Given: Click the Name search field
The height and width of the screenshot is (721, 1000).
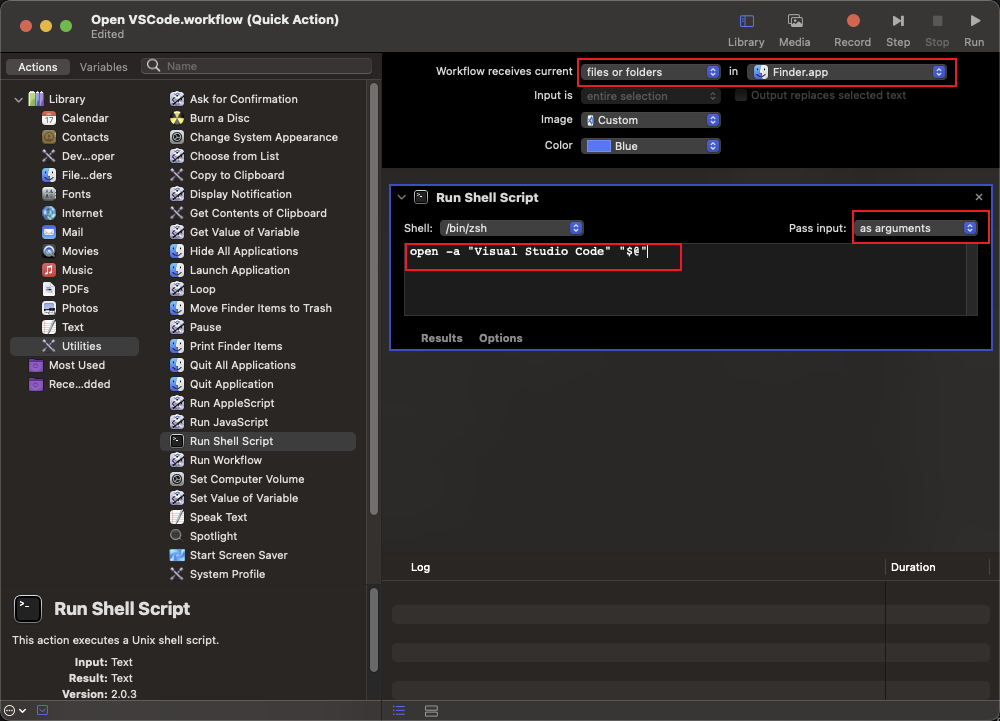Looking at the screenshot, I should pos(265,66).
